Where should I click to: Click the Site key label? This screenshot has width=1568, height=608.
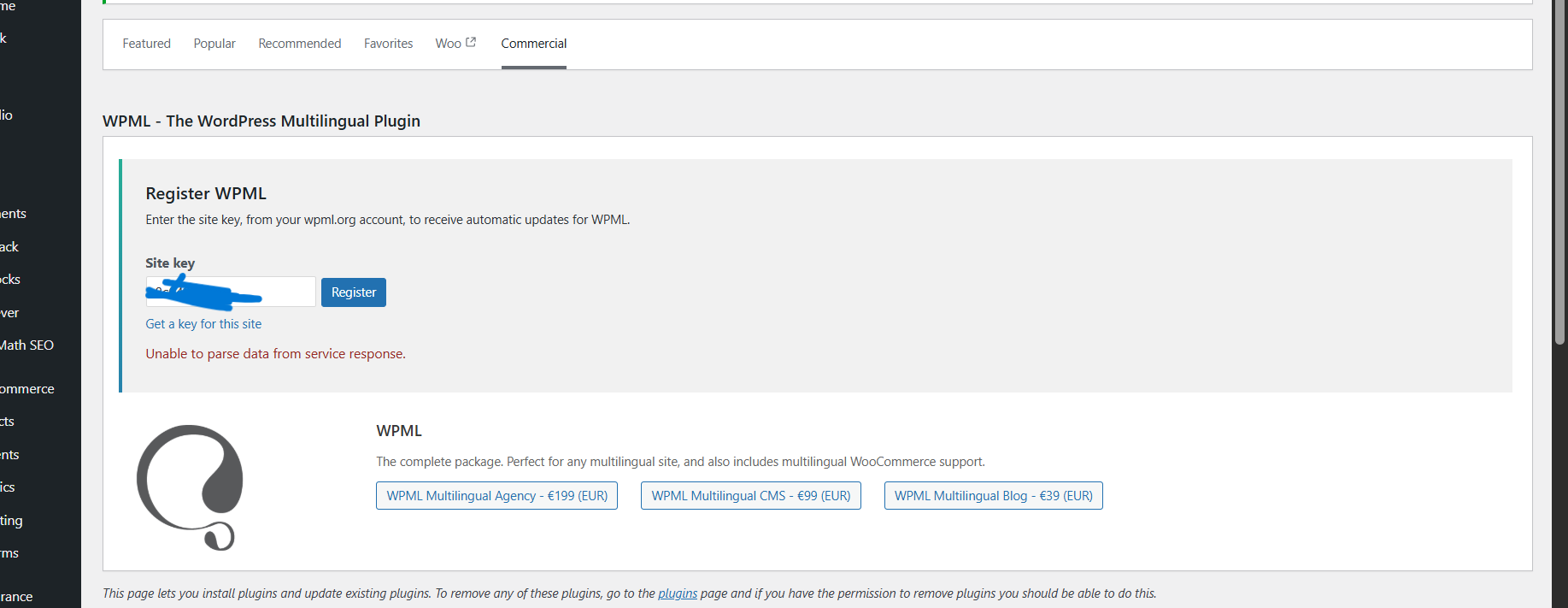[170, 263]
